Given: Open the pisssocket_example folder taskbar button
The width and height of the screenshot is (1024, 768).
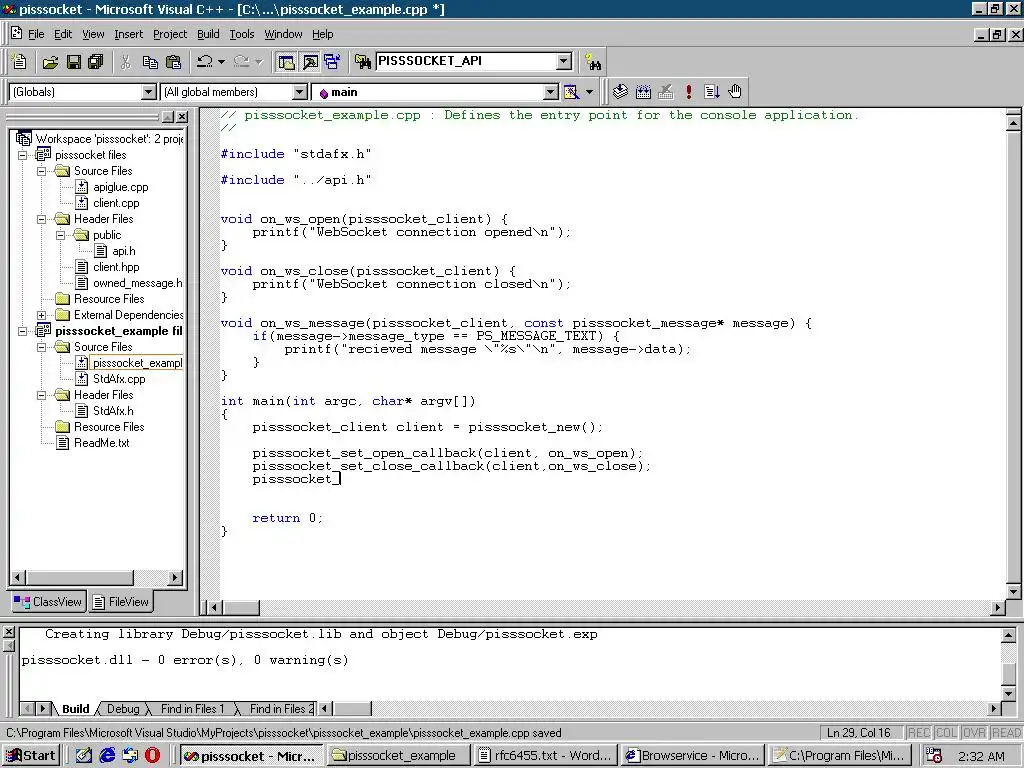Looking at the screenshot, I should coord(398,756).
